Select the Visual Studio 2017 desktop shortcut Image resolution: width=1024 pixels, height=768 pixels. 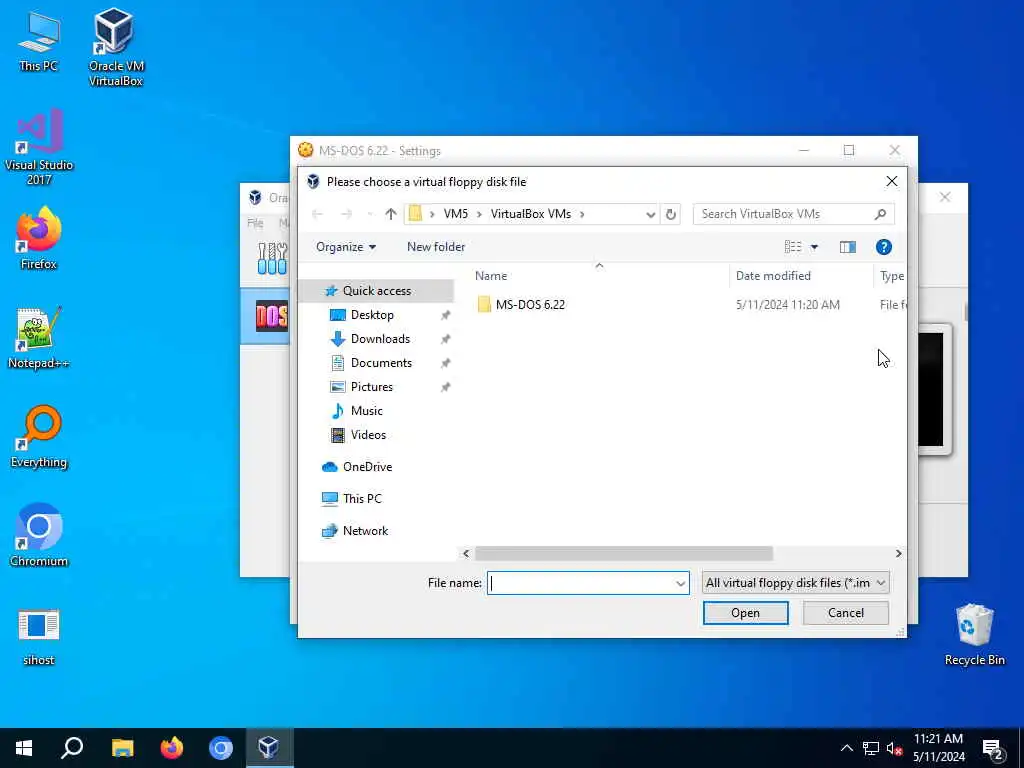(x=39, y=147)
